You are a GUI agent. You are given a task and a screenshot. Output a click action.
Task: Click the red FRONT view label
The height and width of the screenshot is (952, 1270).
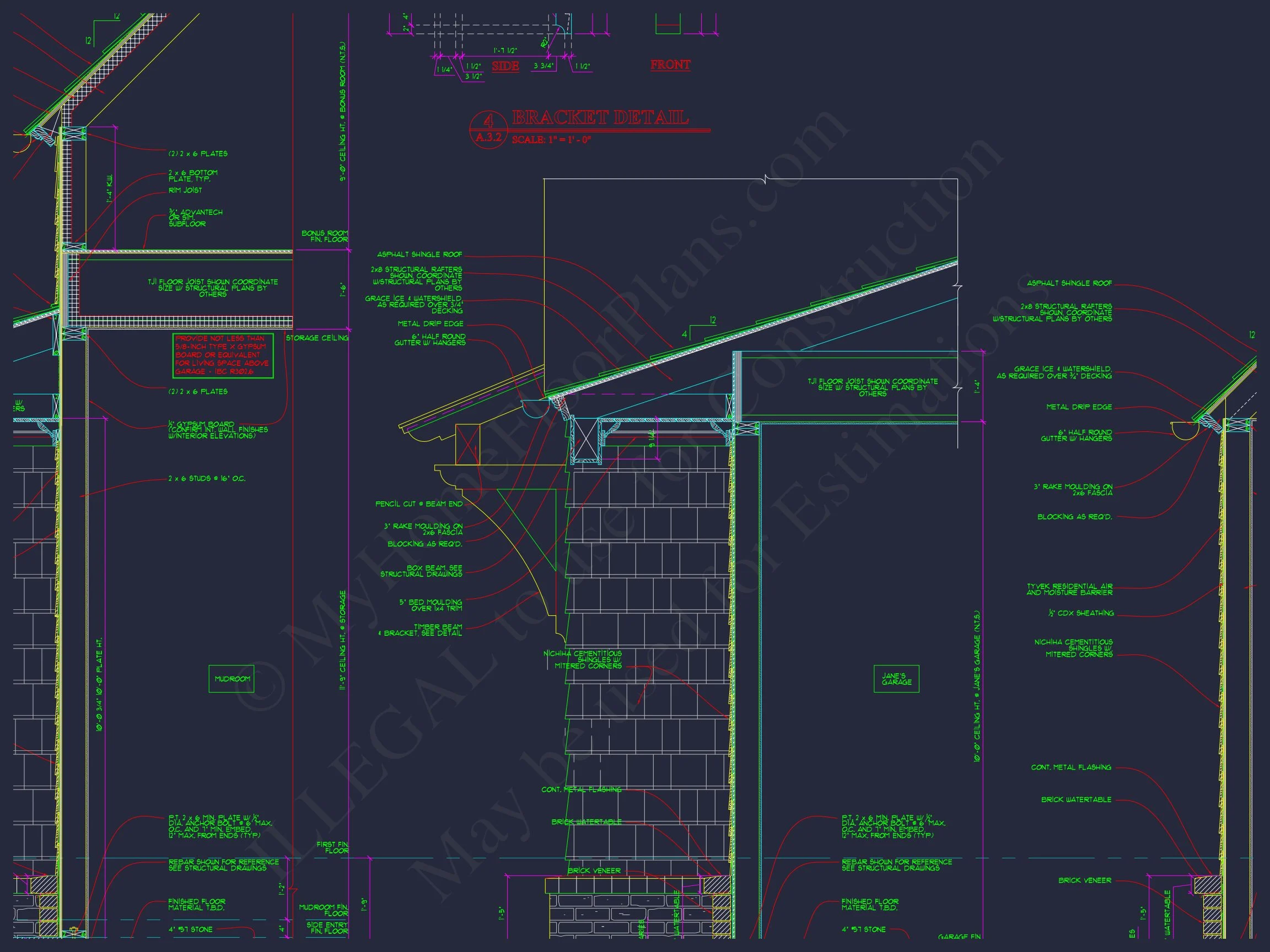(x=670, y=66)
